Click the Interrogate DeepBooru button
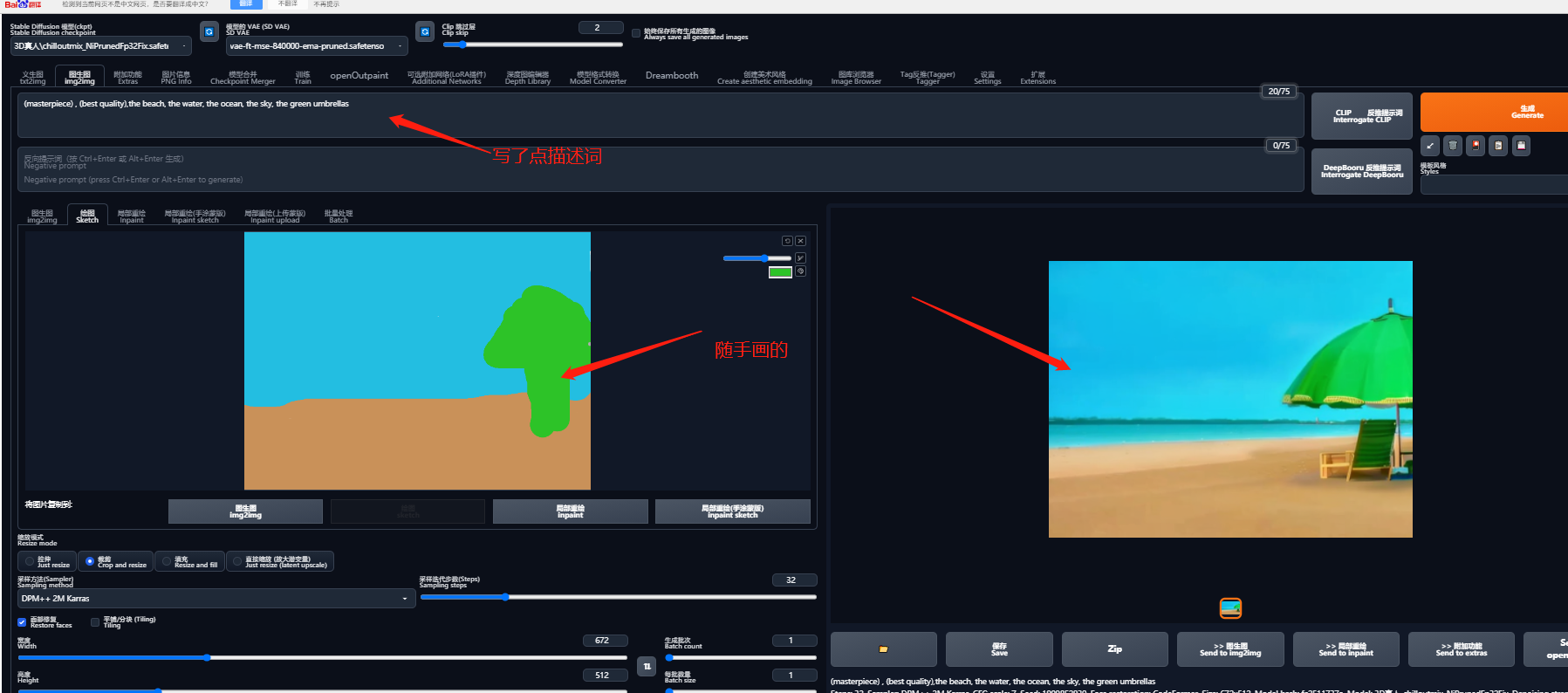Image resolution: width=1568 pixels, height=693 pixels. click(x=1361, y=171)
